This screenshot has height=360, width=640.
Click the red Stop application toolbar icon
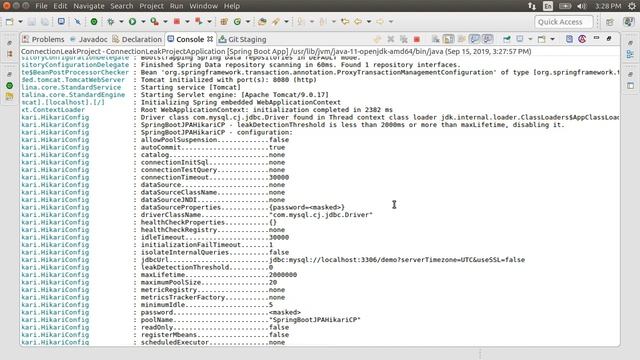pyautogui.click(x=177, y=21)
